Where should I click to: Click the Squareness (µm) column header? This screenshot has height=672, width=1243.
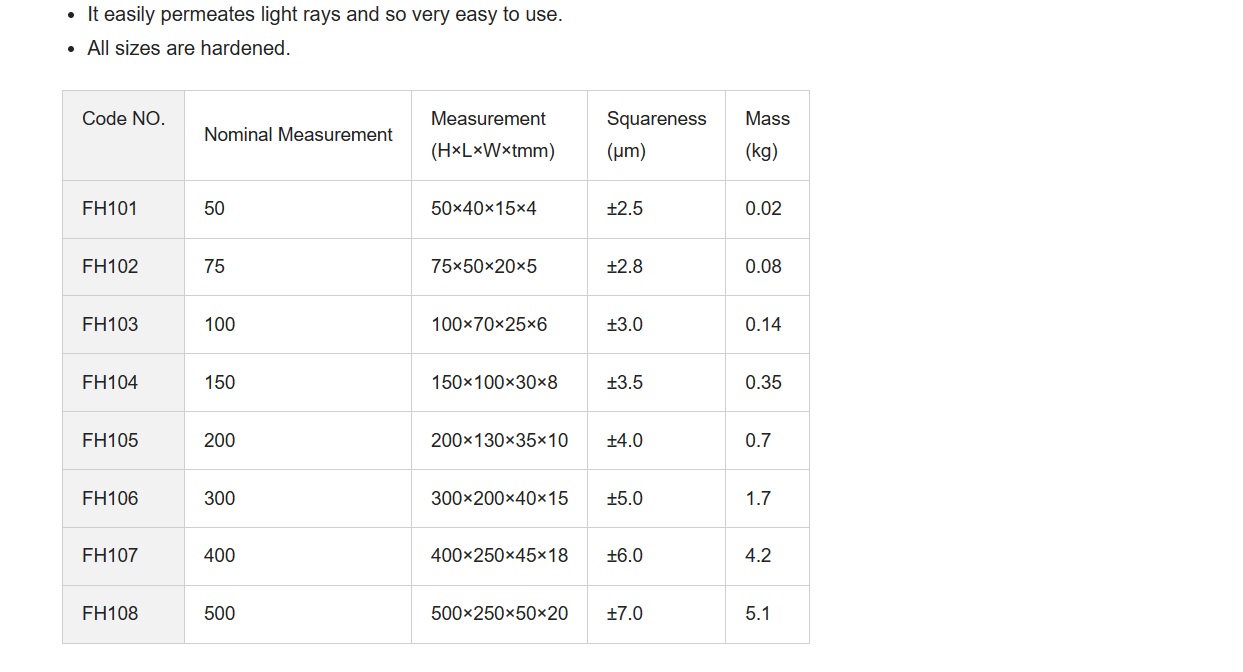656,135
